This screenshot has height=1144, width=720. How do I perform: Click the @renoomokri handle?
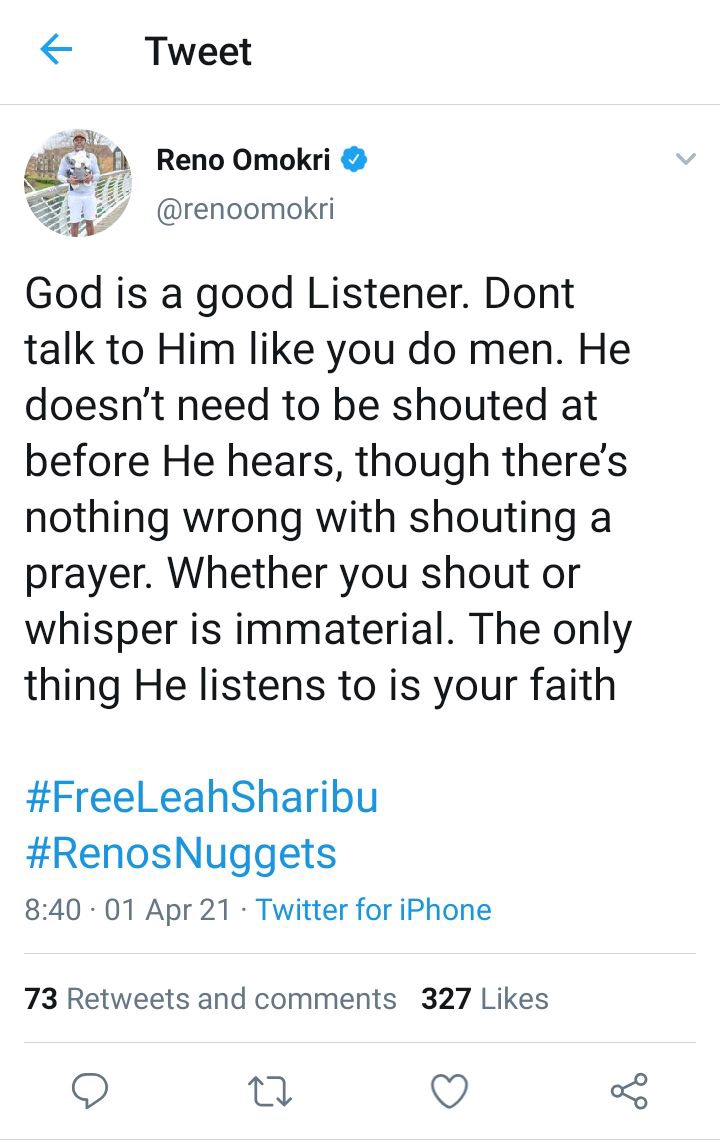click(x=245, y=209)
